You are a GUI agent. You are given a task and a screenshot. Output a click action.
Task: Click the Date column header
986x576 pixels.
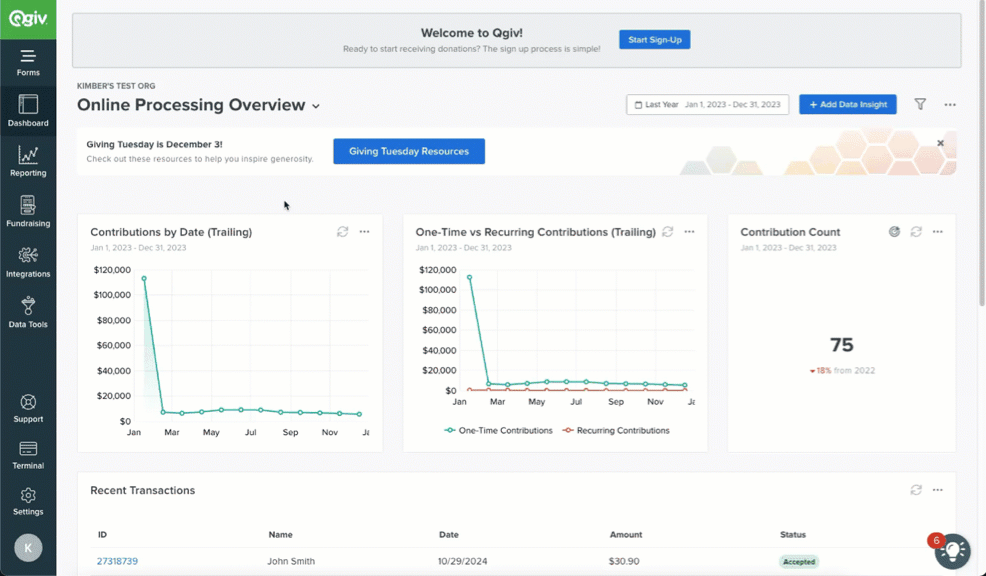(448, 534)
